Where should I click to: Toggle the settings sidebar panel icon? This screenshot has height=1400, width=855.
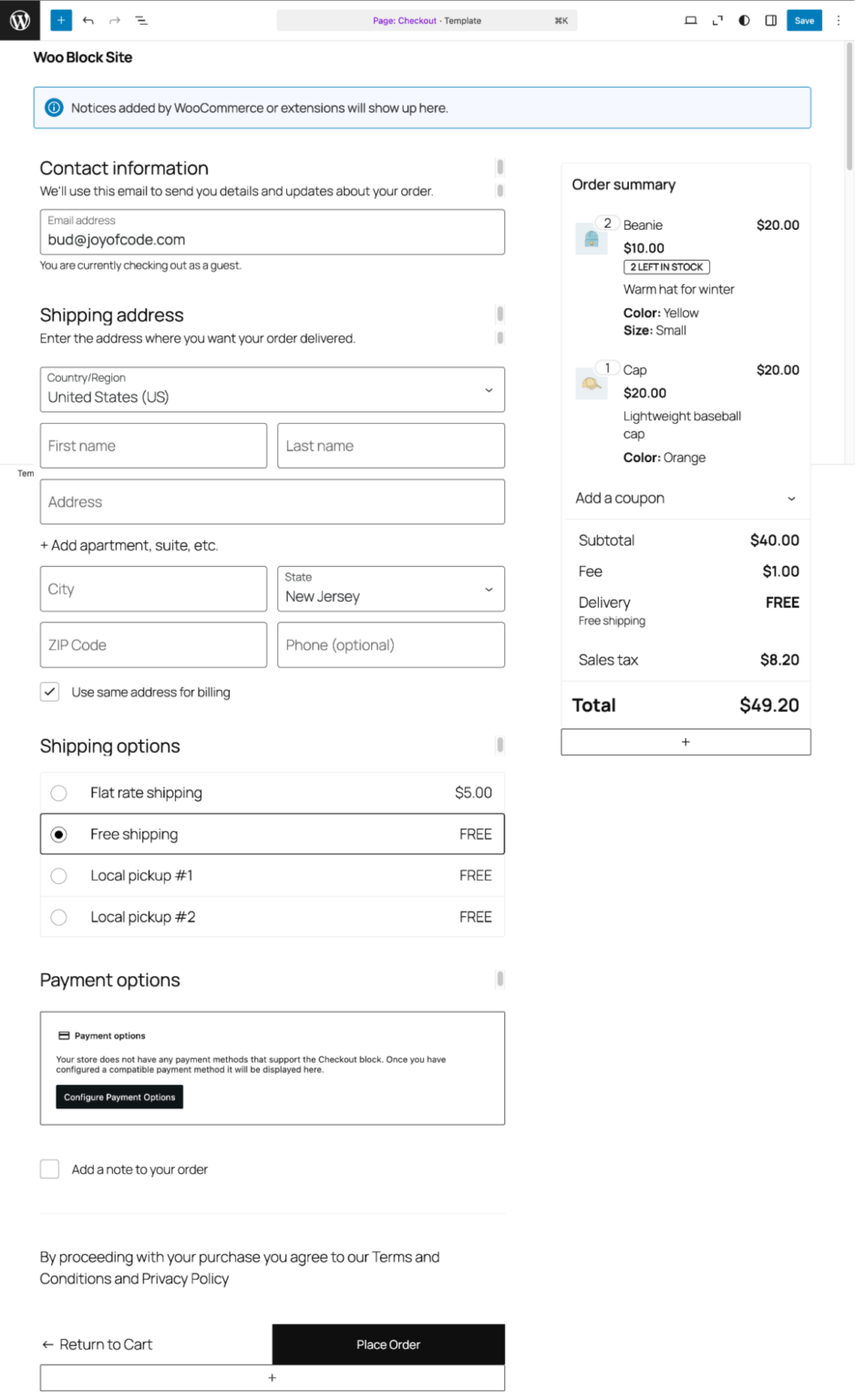[770, 20]
